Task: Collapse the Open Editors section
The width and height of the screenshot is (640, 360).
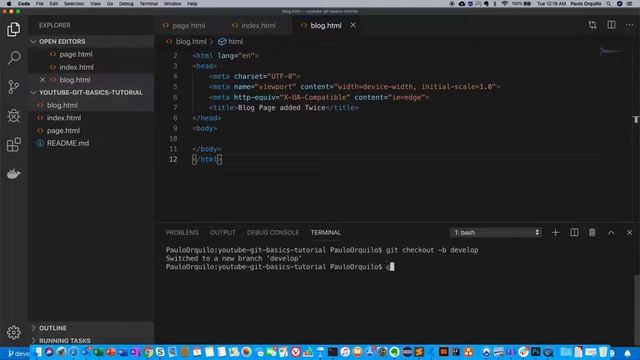Action: 91,42
